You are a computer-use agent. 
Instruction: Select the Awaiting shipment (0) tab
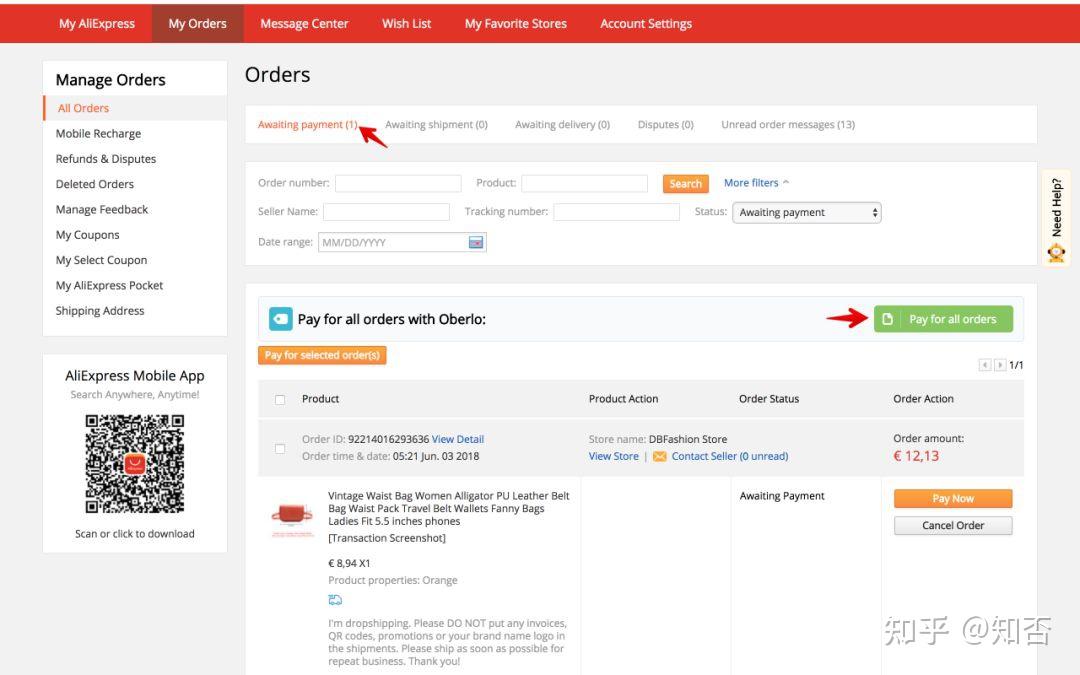coord(437,125)
